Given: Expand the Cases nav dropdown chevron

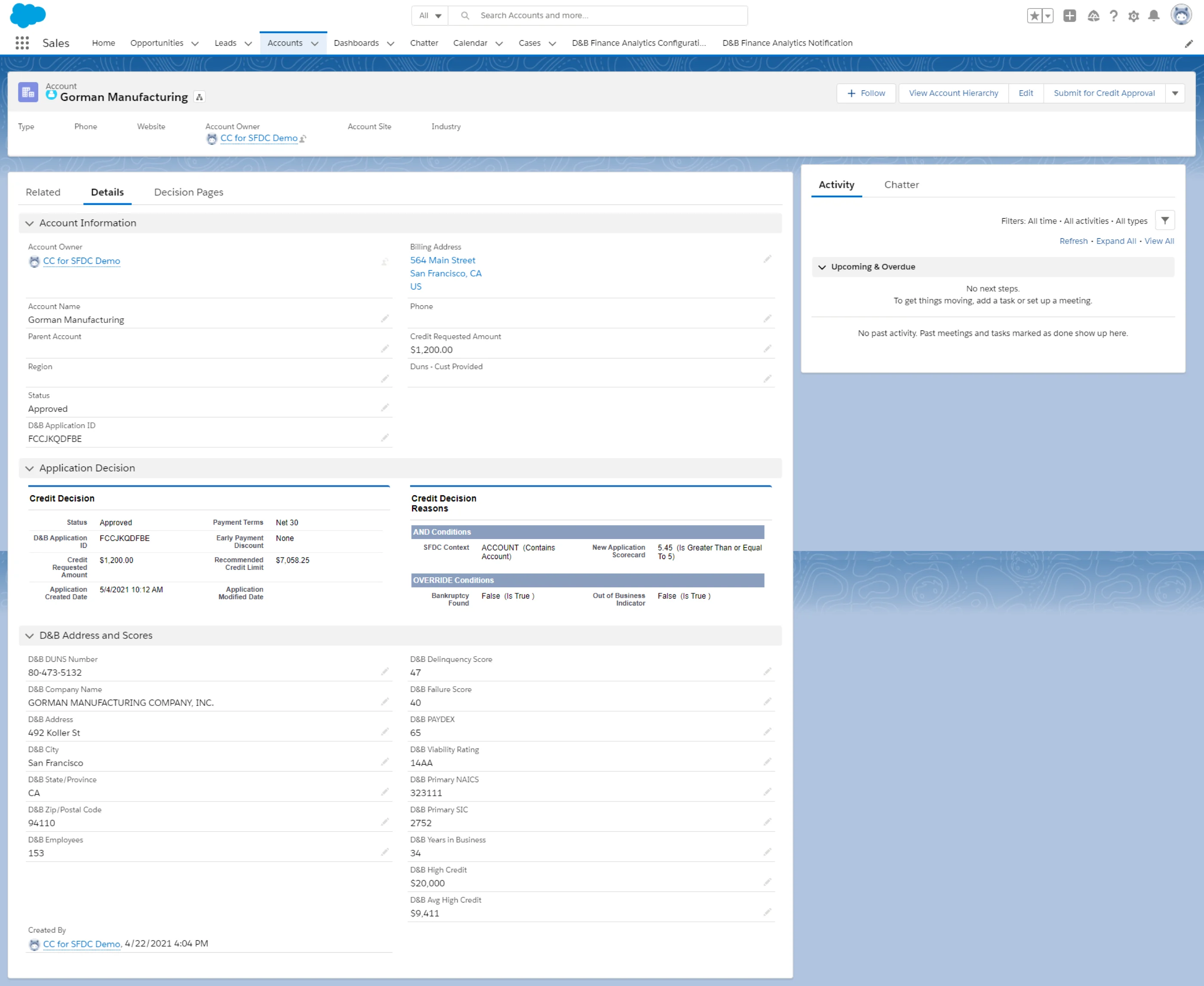Looking at the screenshot, I should [x=552, y=44].
